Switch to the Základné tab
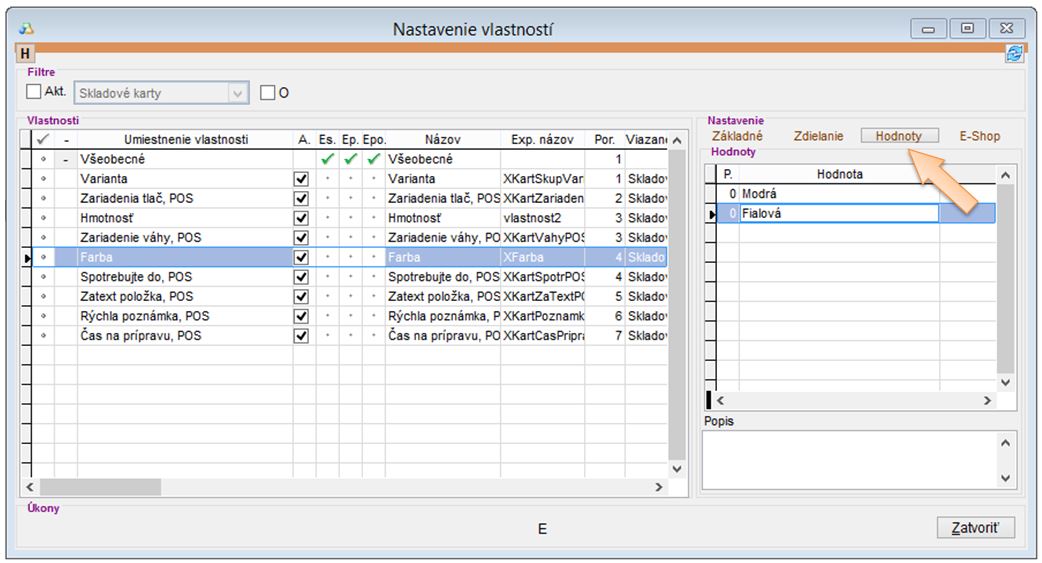This screenshot has height=563, width=1042. [737, 136]
